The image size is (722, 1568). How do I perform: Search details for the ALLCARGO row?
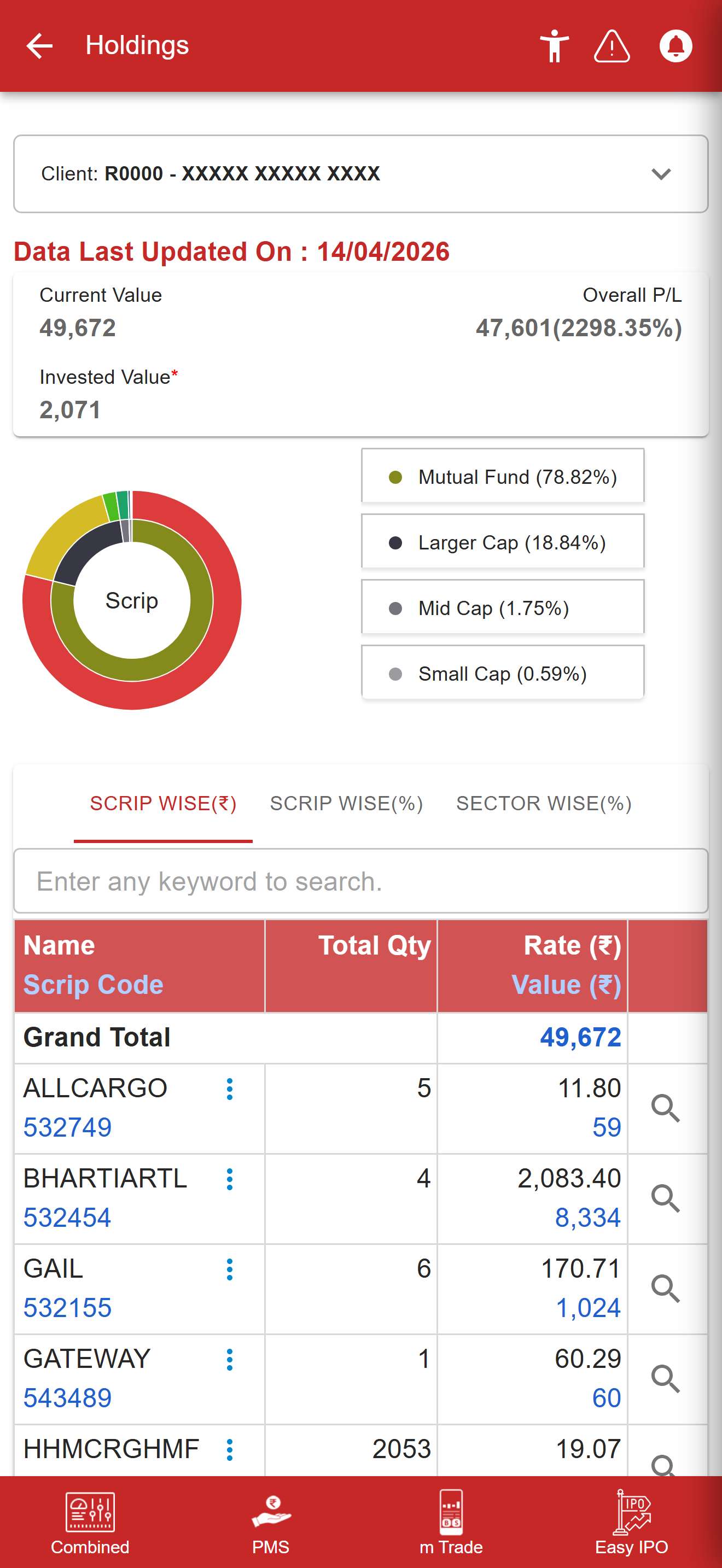(x=665, y=1108)
